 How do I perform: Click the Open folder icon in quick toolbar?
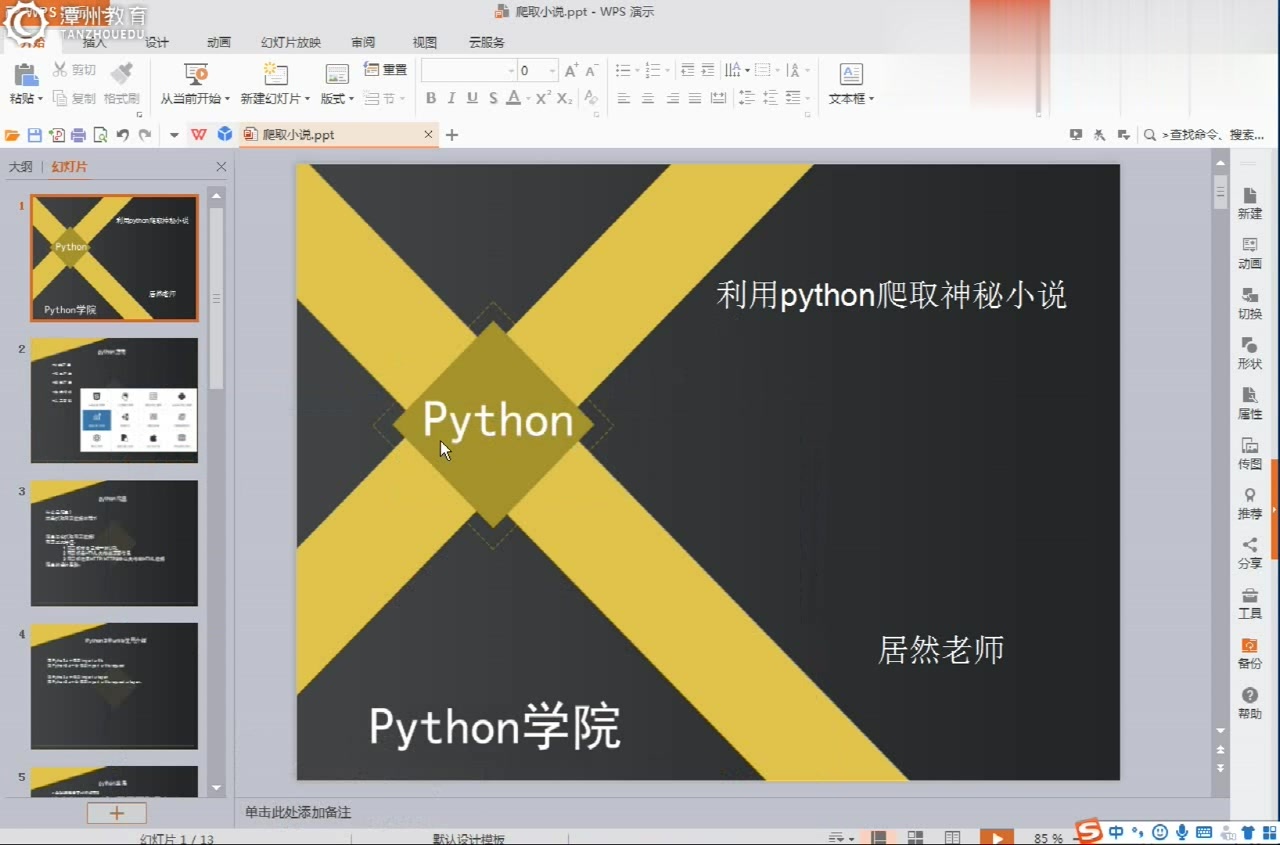click(x=12, y=135)
